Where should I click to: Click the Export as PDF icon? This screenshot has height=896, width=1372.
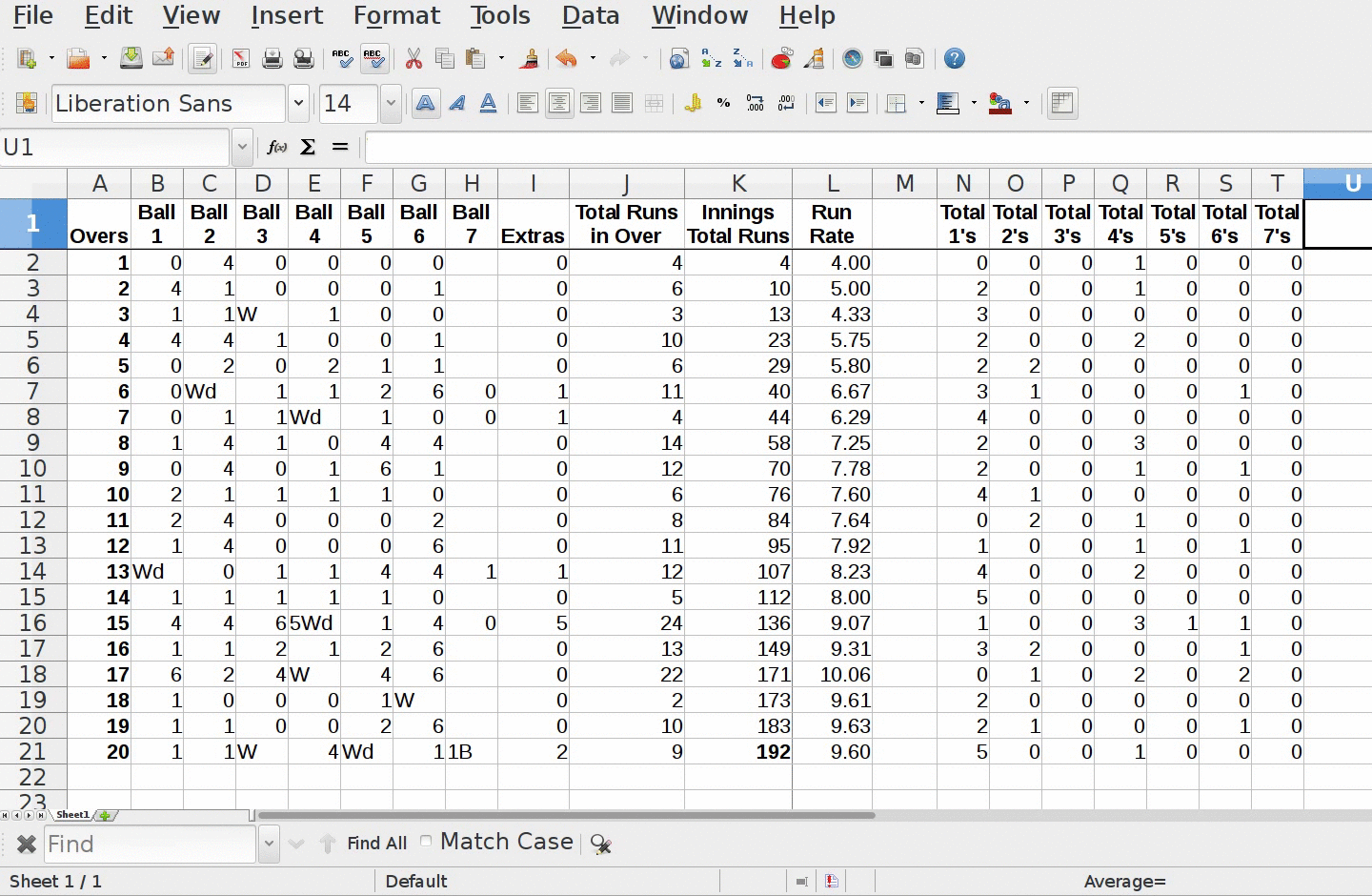pyautogui.click(x=241, y=59)
